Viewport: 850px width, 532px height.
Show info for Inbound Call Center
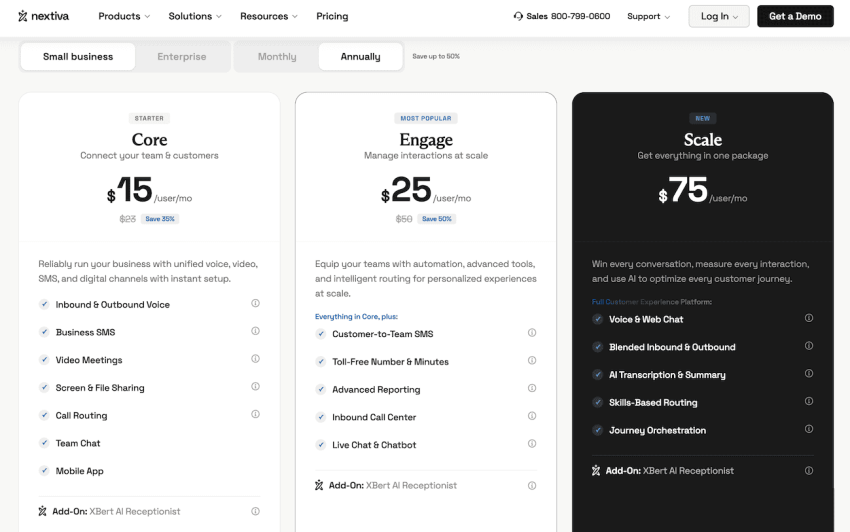[x=532, y=415]
